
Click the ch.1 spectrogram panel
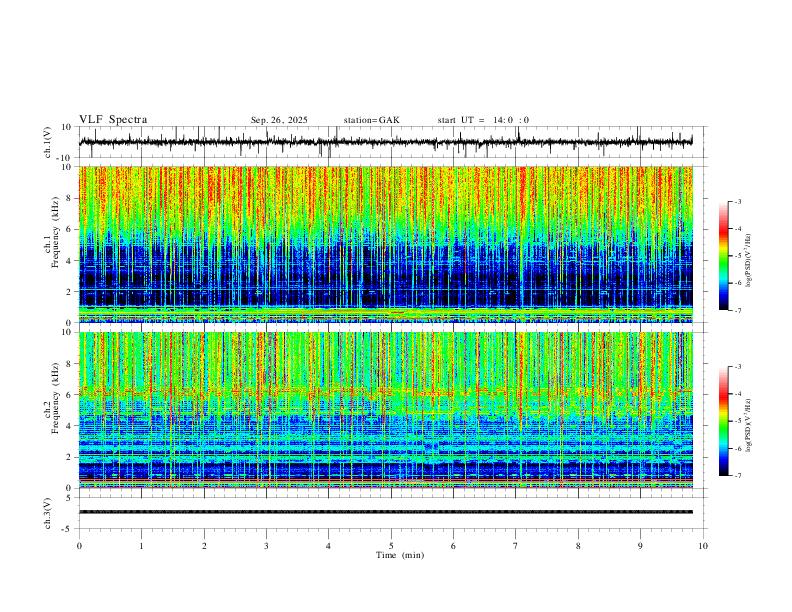click(385, 244)
